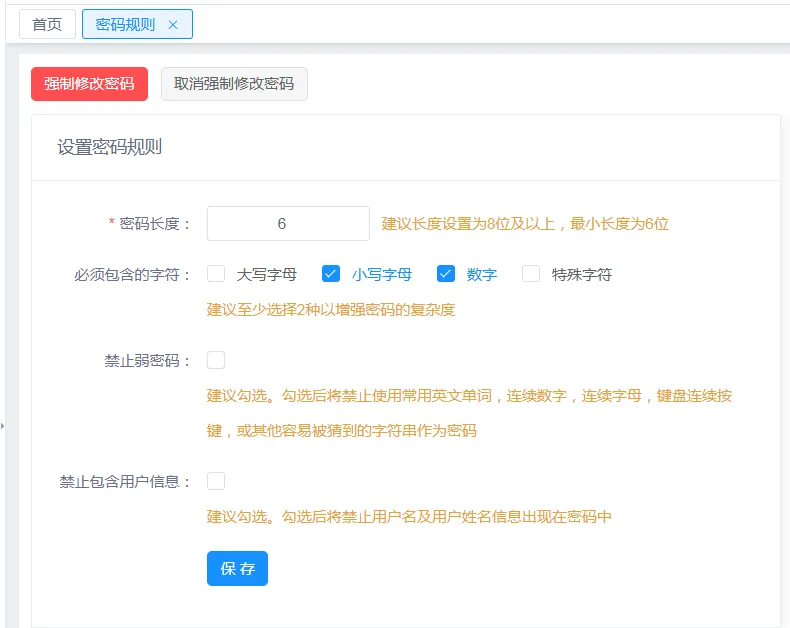The height and width of the screenshot is (628, 790).
Task: Click the 设置密码规则 card header
Action: click(x=406, y=148)
